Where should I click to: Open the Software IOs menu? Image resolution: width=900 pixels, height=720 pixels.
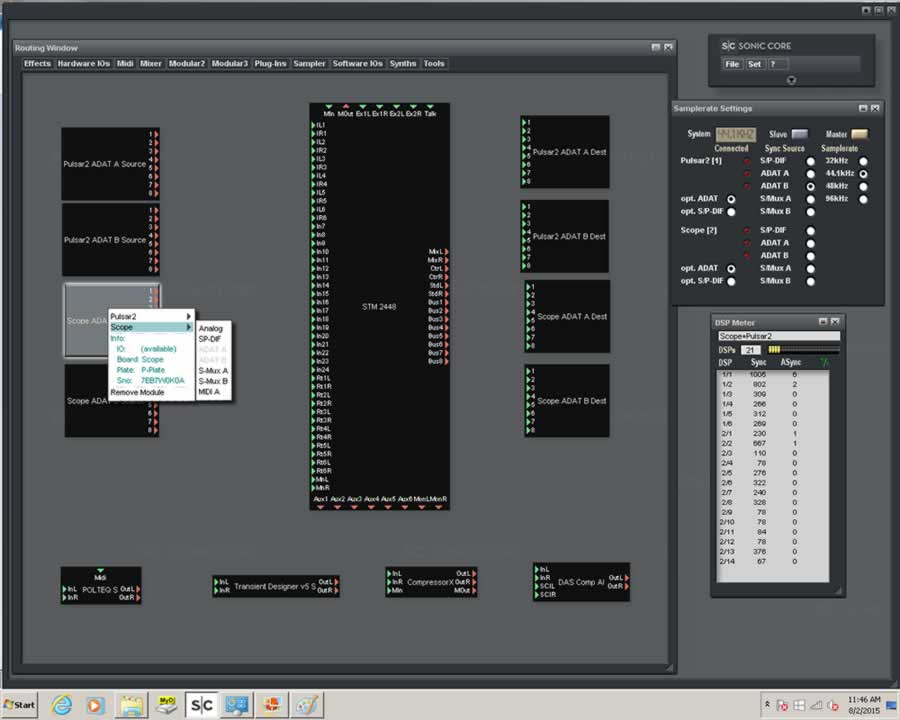(x=358, y=64)
